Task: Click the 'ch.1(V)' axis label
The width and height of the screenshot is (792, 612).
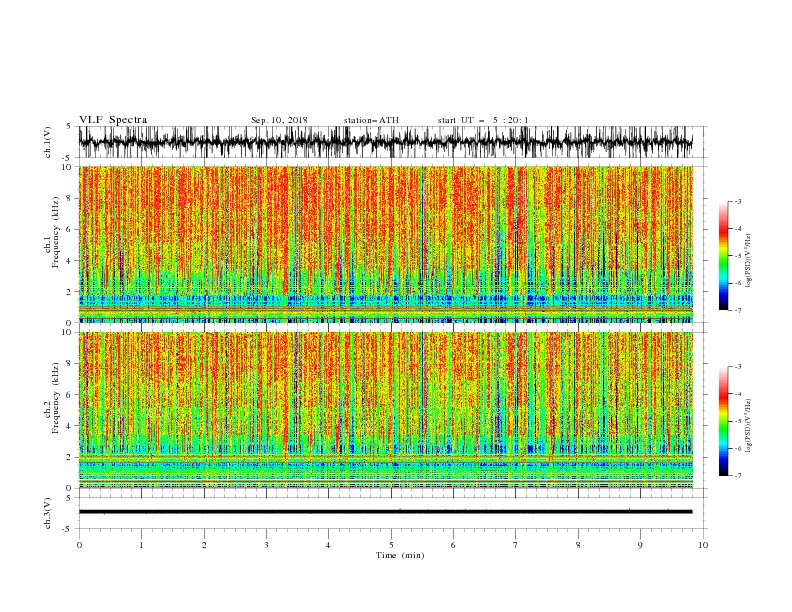Action: pos(48,142)
